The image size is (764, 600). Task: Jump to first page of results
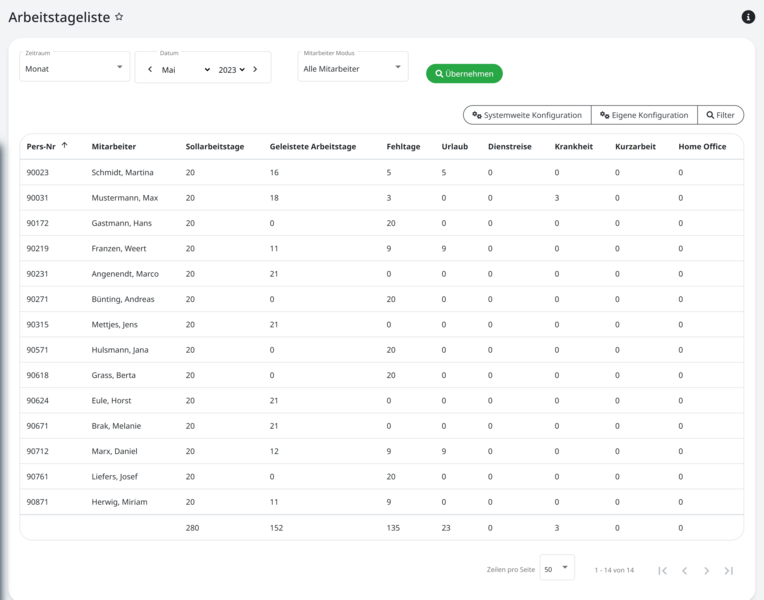pos(662,570)
